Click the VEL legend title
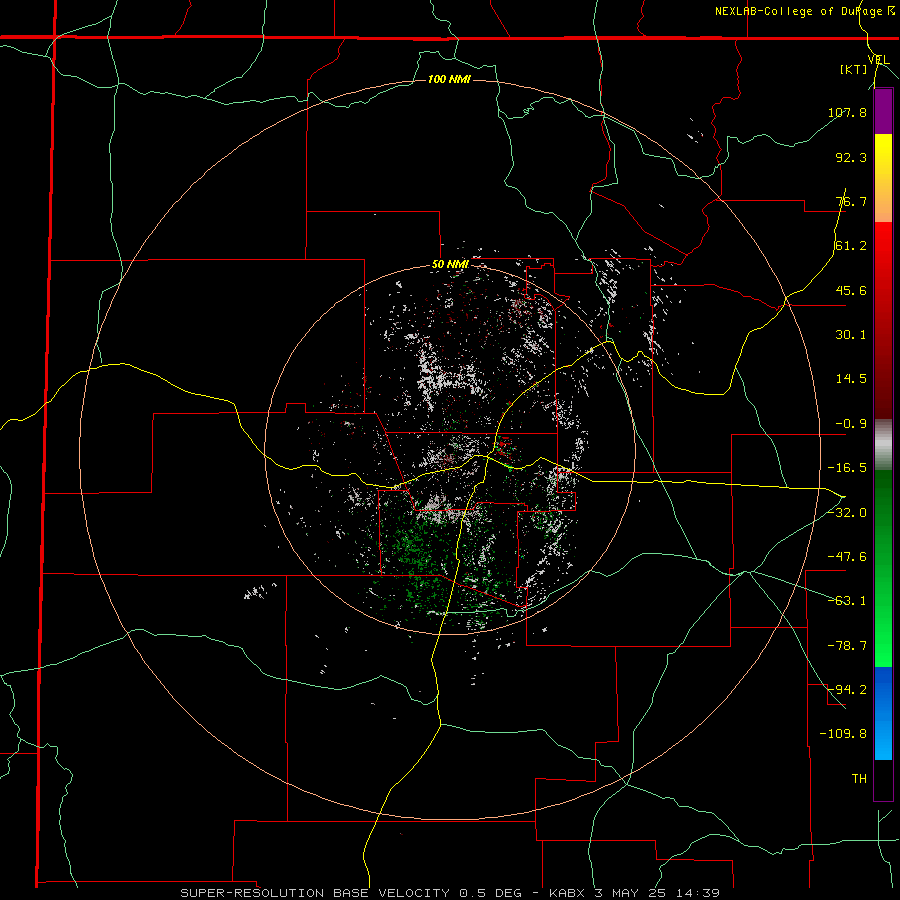The height and width of the screenshot is (900, 900). [x=878, y=60]
